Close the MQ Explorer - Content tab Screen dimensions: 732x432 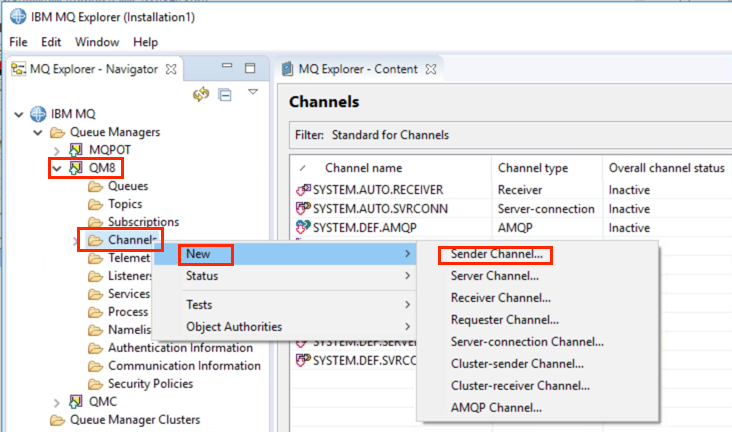coord(431,69)
